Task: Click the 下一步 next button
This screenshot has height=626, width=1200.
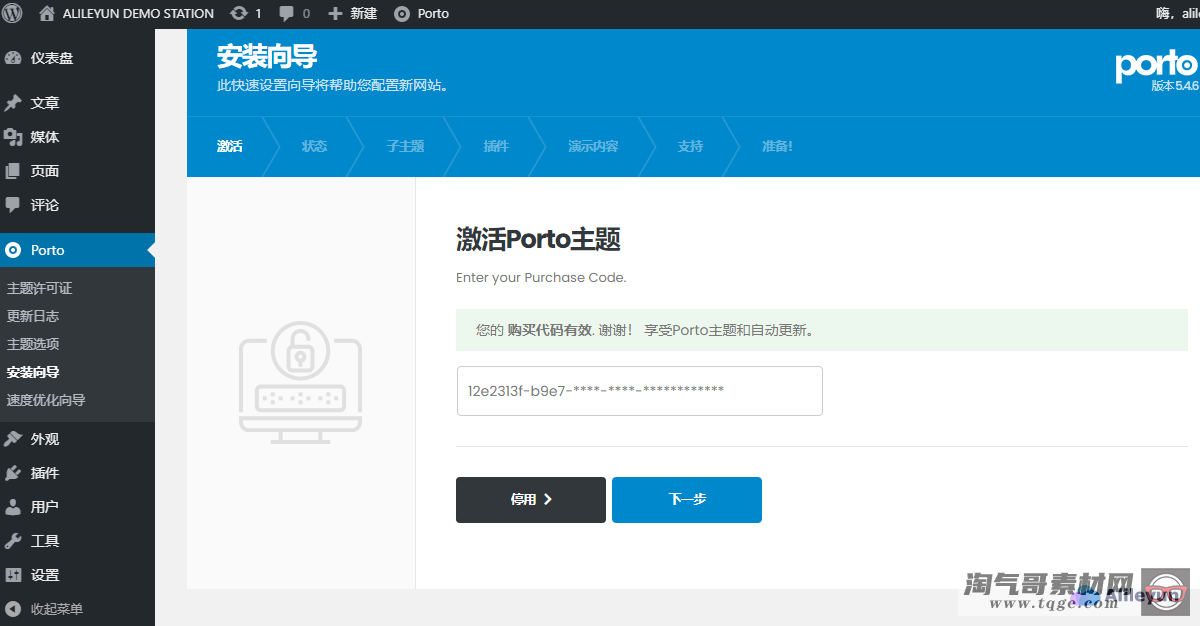Action: pos(687,499)
